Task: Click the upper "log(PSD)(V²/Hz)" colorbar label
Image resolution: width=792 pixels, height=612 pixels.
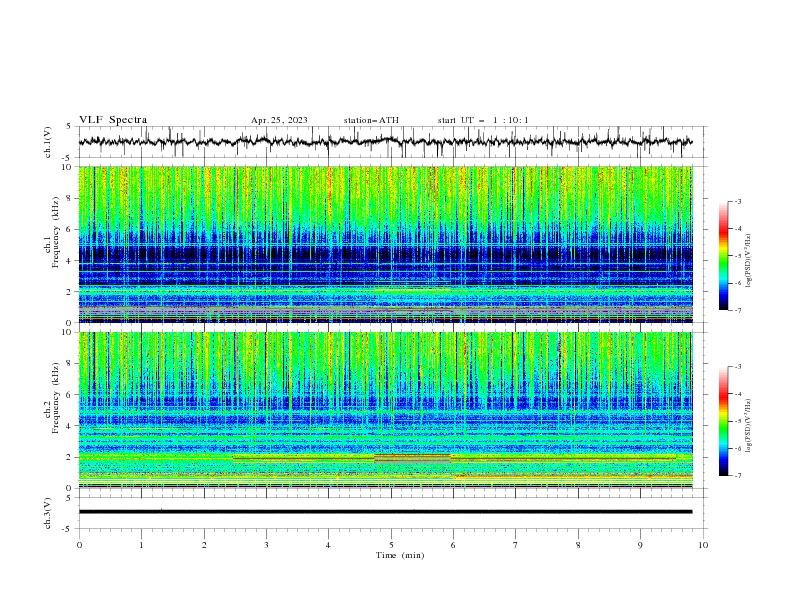Action: [749, 261]
